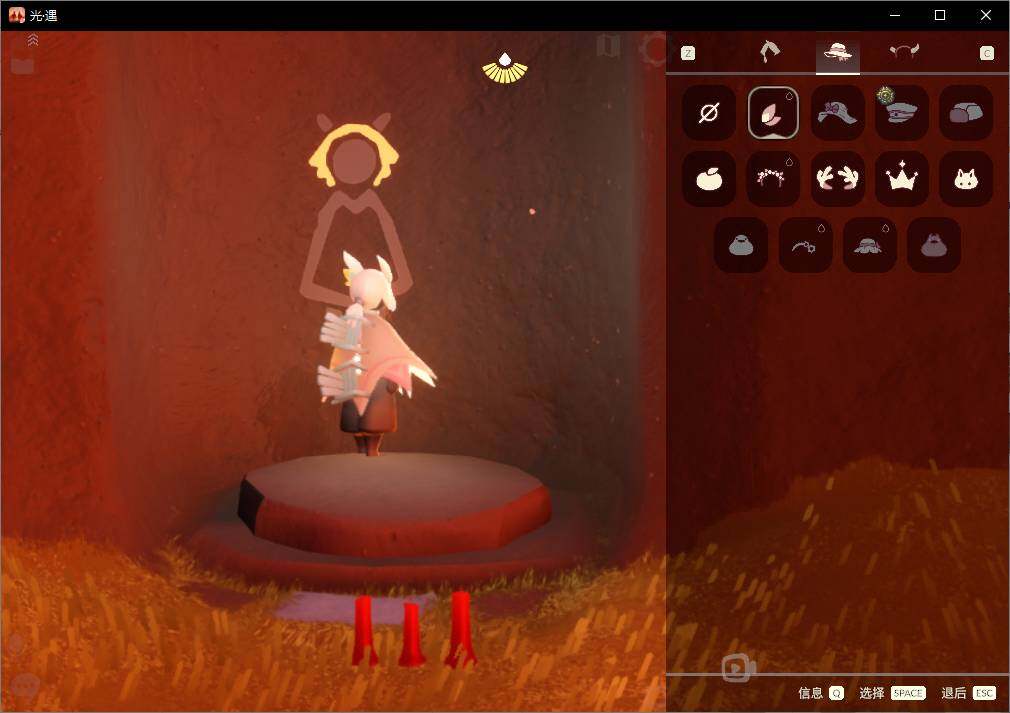Click the 光遇 app icon in title bar
Viewport: 1010px width, 713px height.
(x=17, y=15)
